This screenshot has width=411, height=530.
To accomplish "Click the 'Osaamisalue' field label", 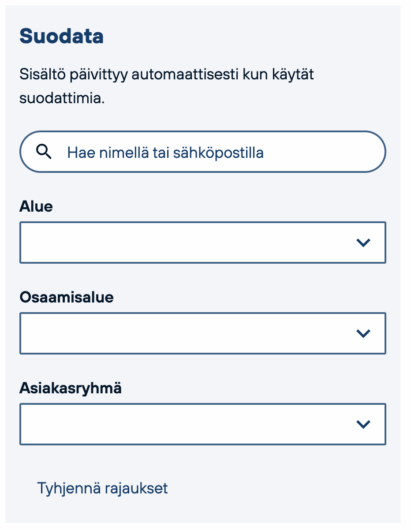I will (67, 297).
